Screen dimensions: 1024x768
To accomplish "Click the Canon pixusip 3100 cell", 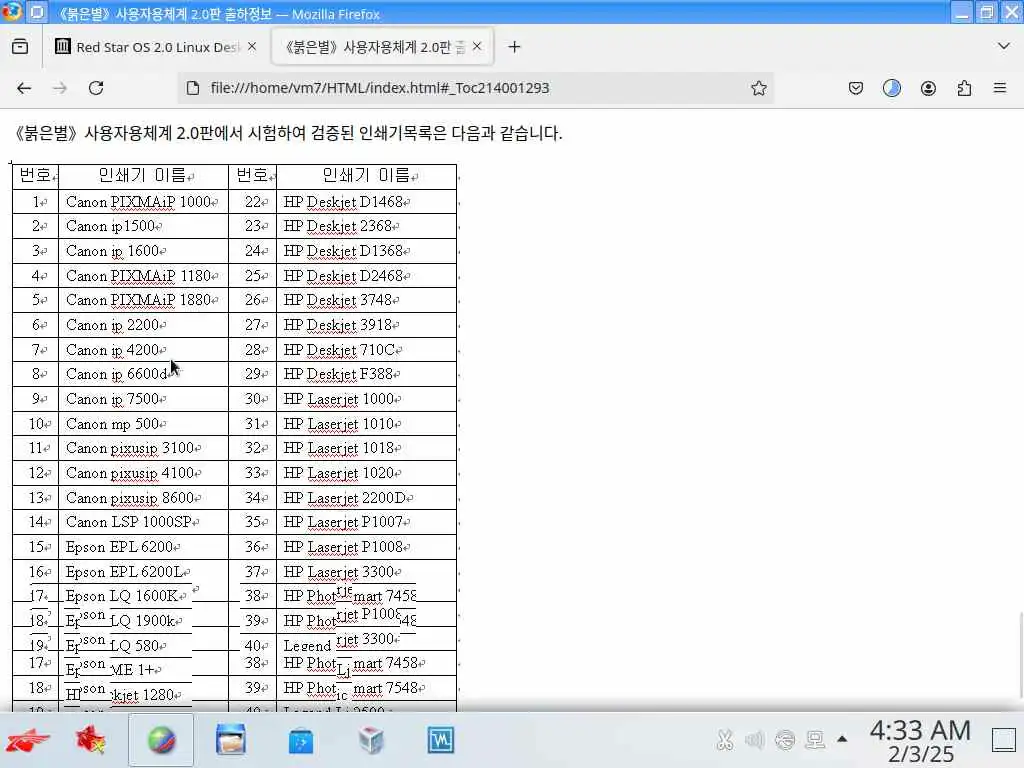I will pos(144,448).
